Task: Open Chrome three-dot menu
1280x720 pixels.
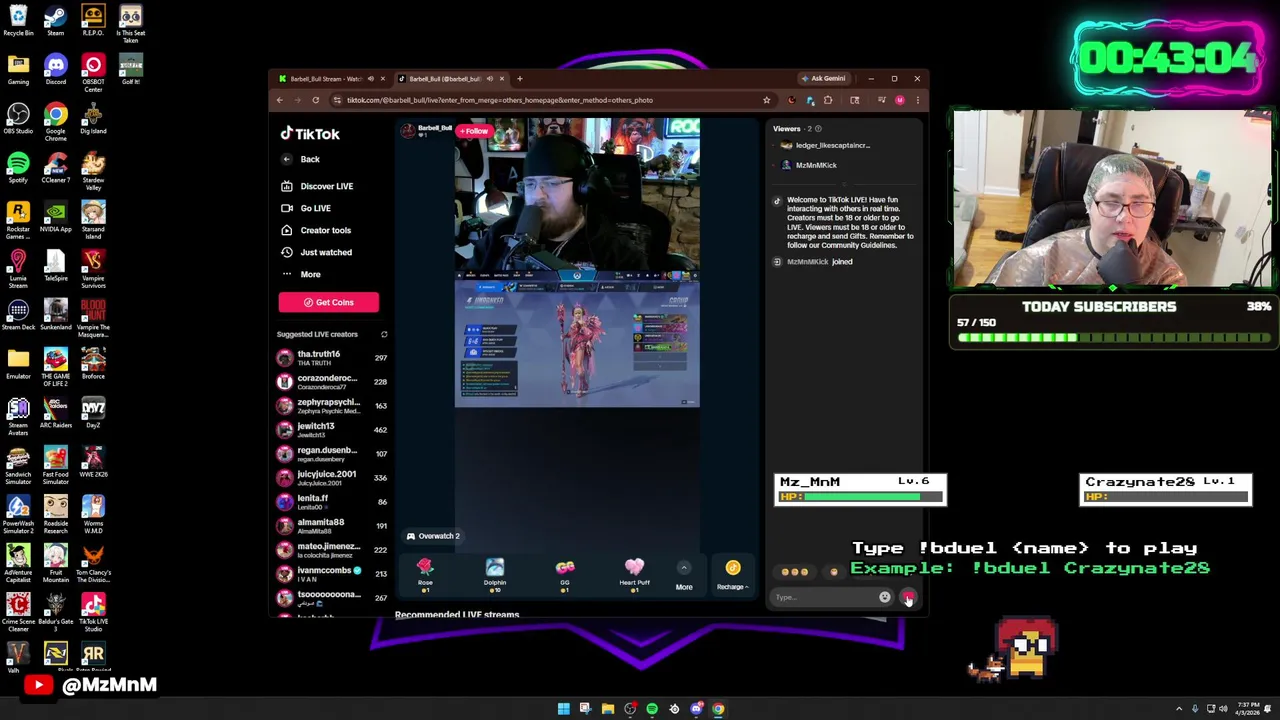Action: pyautogui.click(x=917, y=100)
